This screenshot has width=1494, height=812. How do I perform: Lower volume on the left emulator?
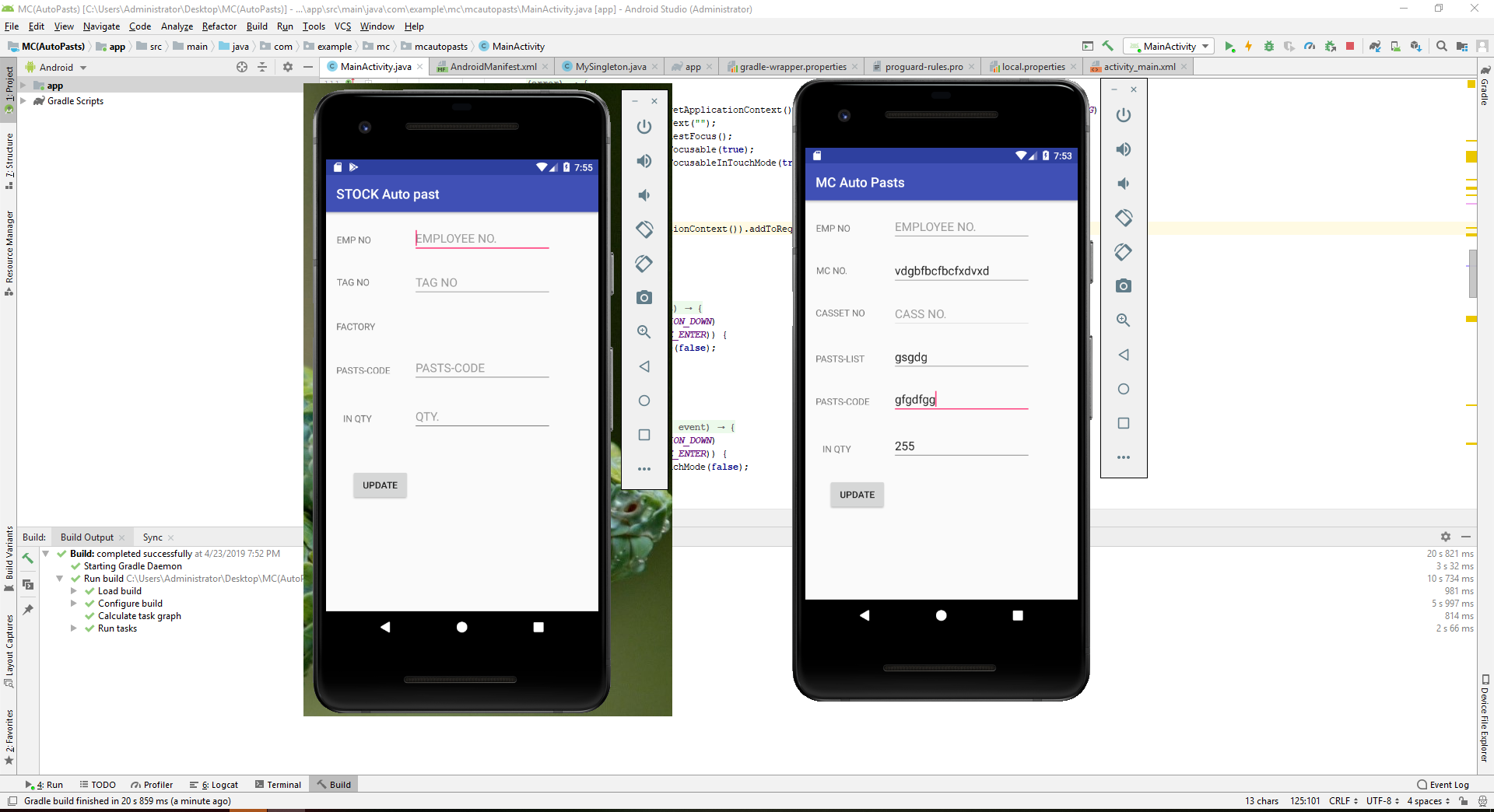click(644, 195)
